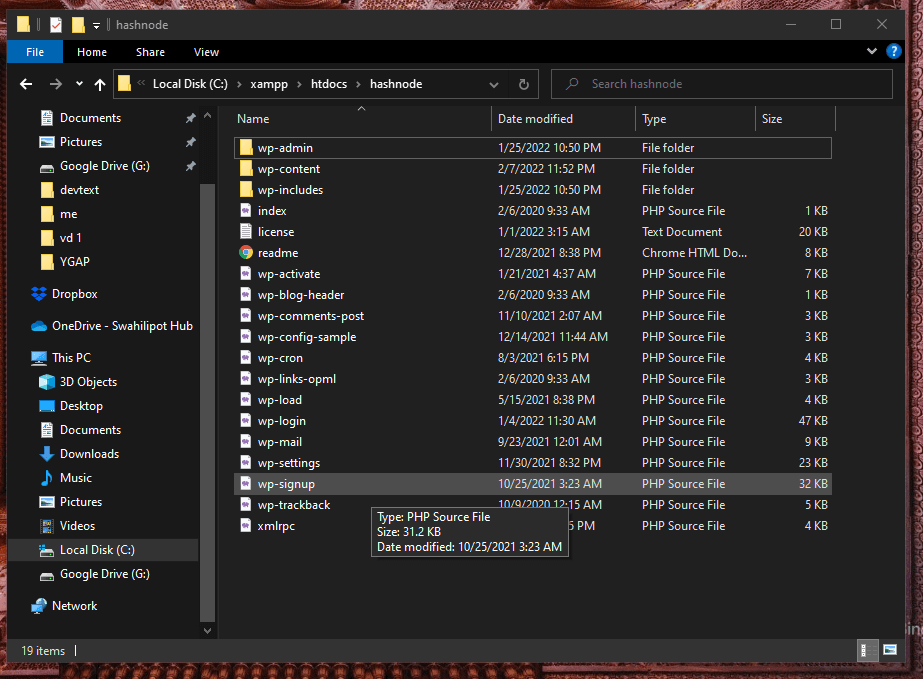Click This PC in navigation pane
This screenshot has height=679, width=923.
pos(71,358)
